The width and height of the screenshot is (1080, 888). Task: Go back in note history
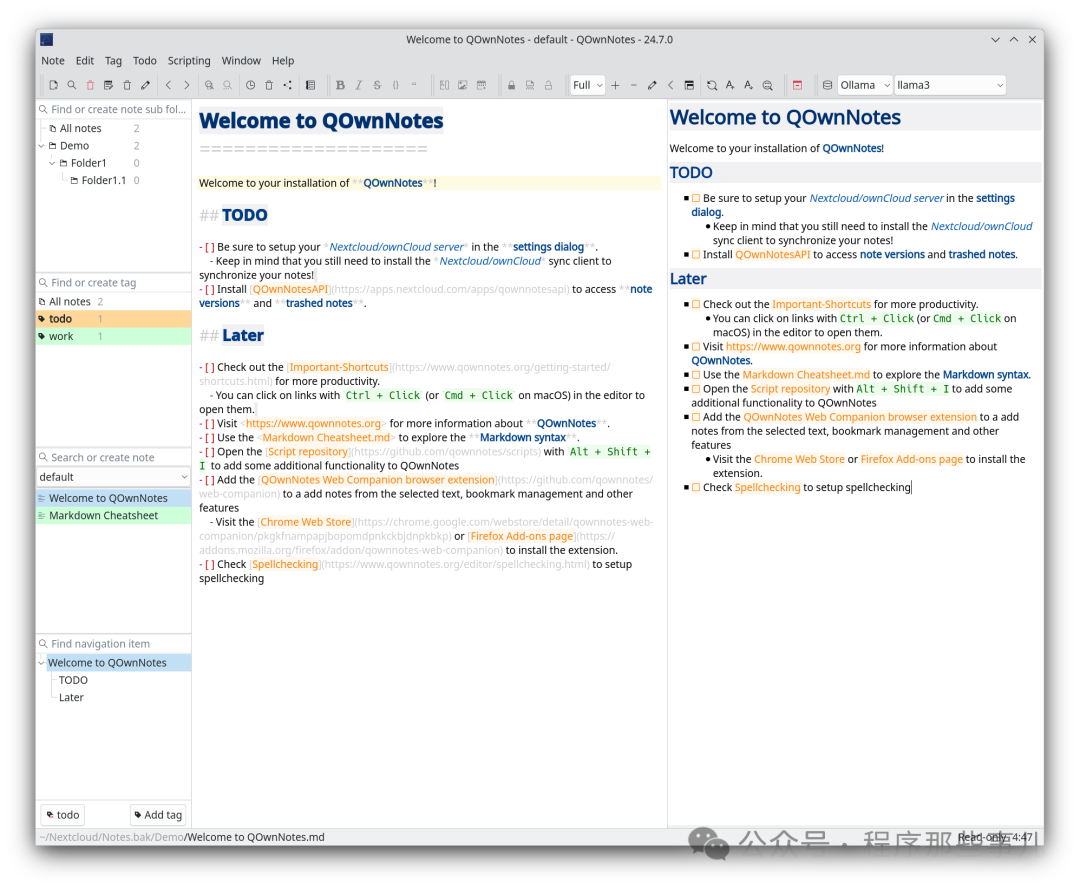click(168, 85)
